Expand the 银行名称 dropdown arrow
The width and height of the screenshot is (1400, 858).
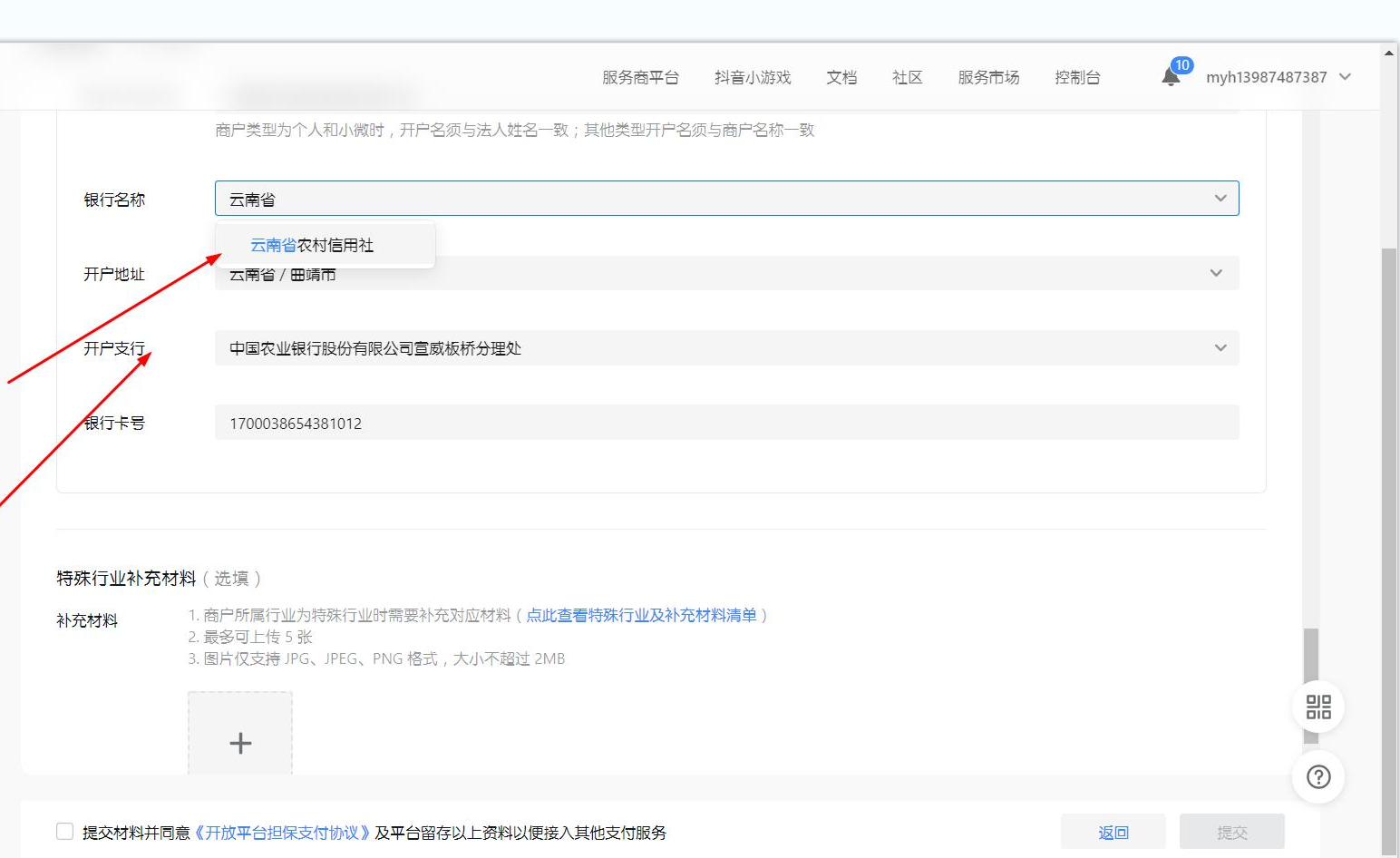[x=1220, y=199]
